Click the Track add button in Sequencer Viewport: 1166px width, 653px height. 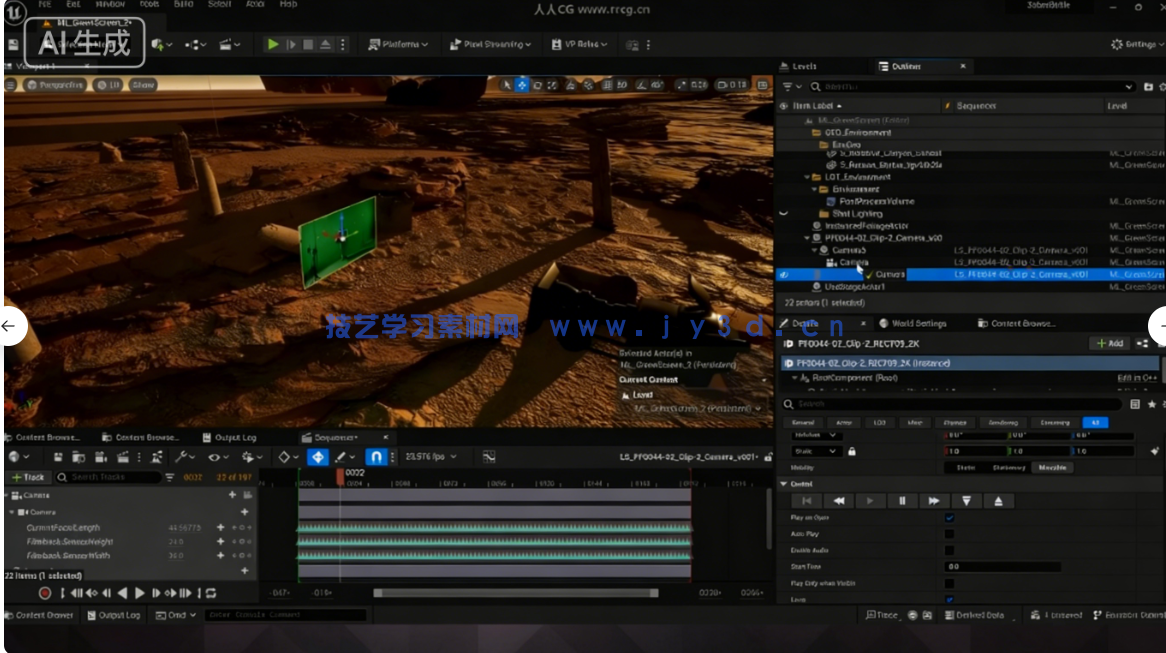(28, 477)
